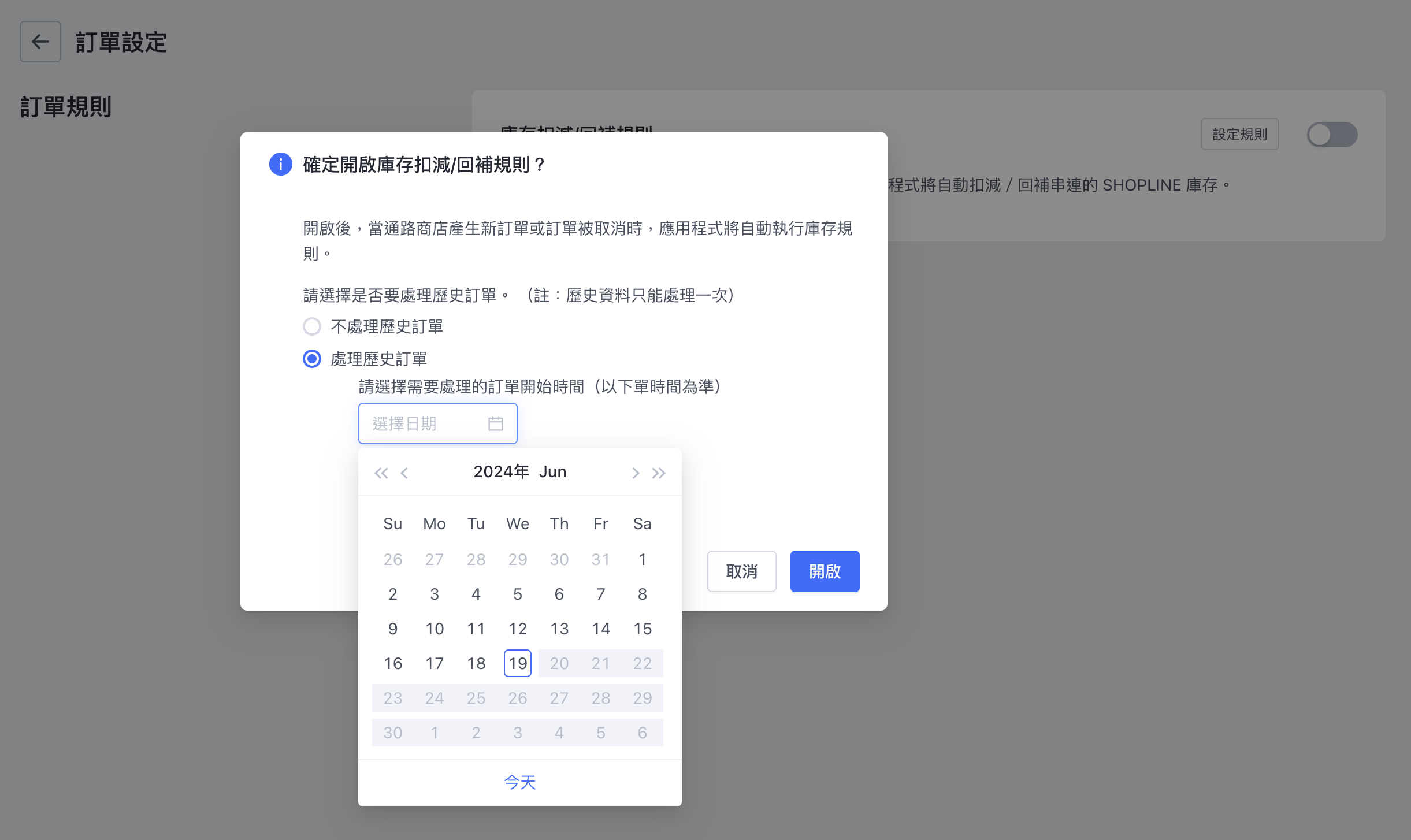
Task: Go back using the arrow button
Action: point(40,42)
